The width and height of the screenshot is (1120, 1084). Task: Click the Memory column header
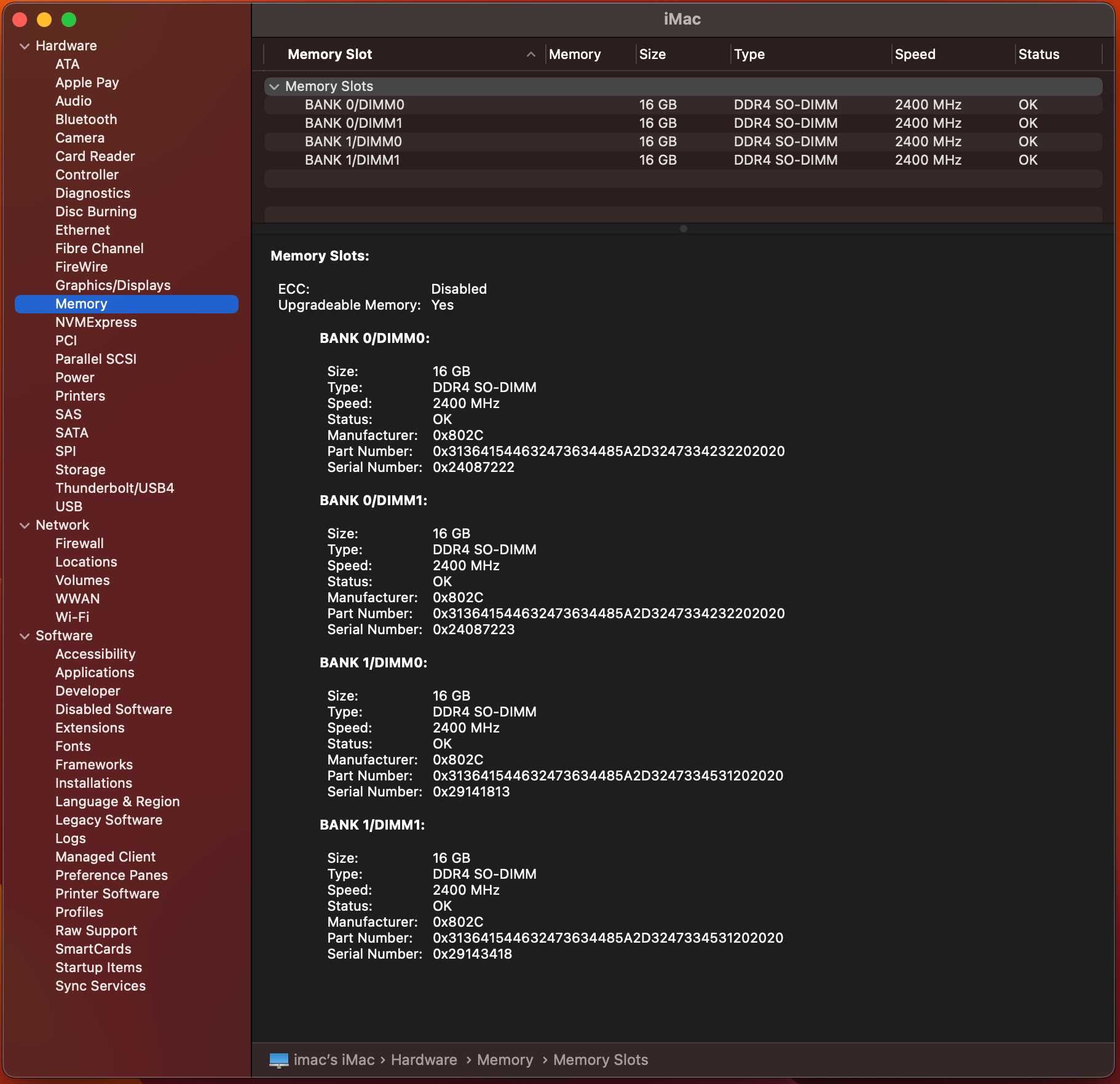pyautogui.click(x=575, y=55)
